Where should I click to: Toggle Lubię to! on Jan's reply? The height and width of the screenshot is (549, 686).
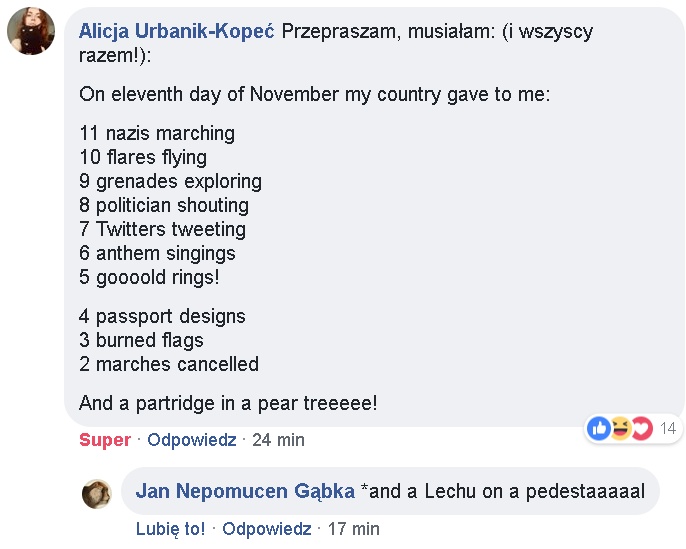[x=170, y=529]
